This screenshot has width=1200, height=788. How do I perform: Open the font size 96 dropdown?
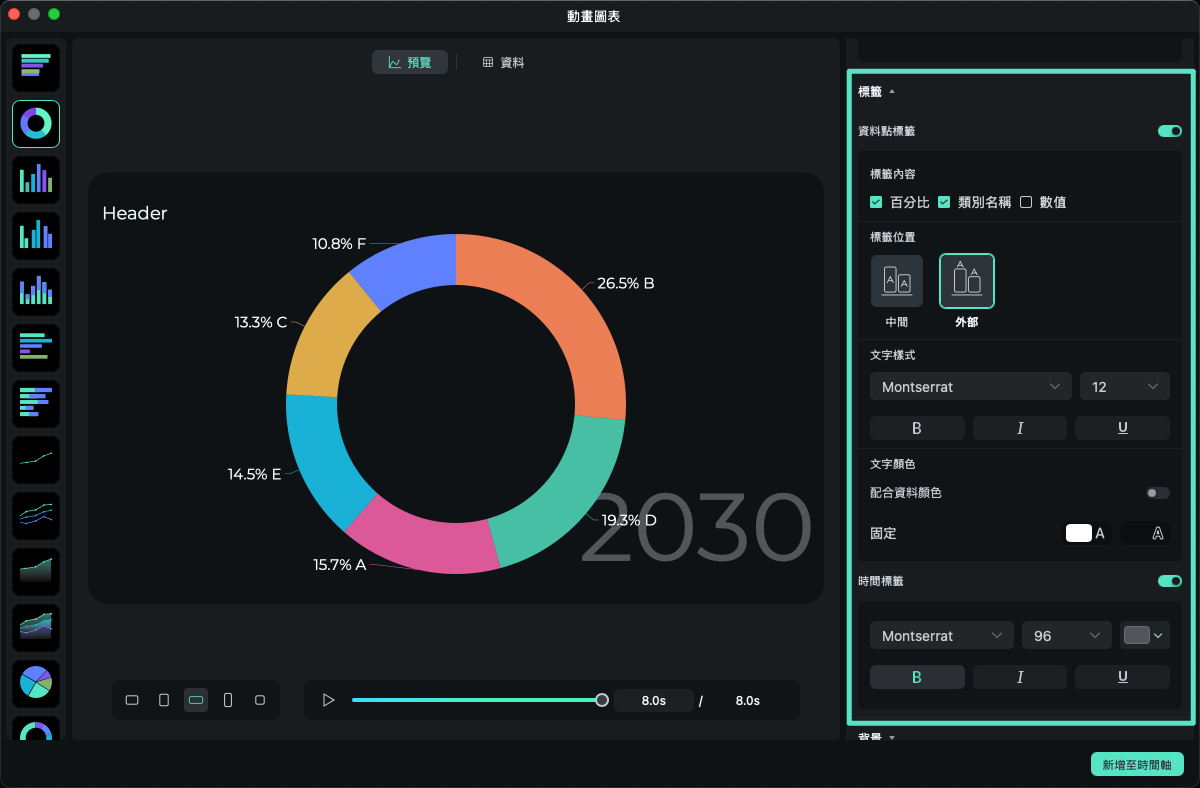click(1066, 636)
